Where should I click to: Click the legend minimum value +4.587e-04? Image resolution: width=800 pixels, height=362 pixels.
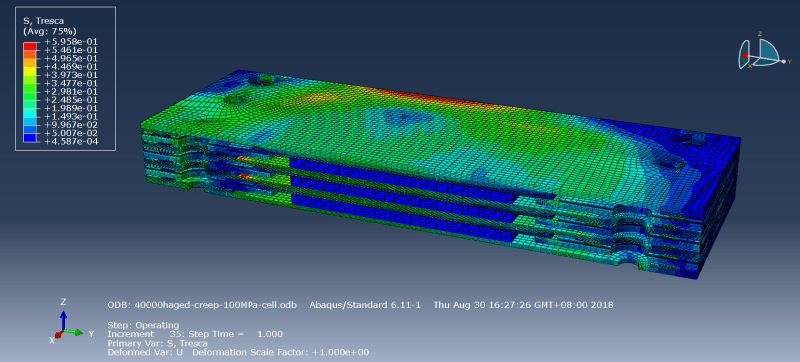pyautogui.click(x=72, y=141)
